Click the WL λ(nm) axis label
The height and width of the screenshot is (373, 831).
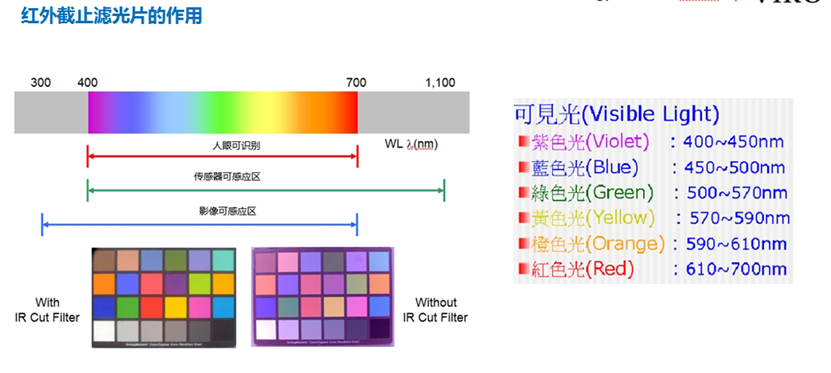tap(411, 144)
